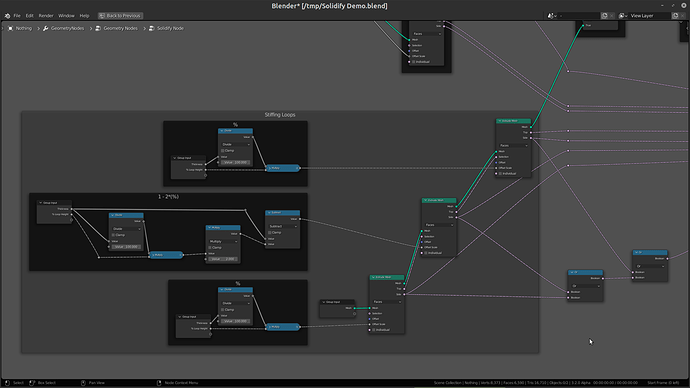Click the Geometry Nodes tree breadcrumb
The height and width of the screenshot is (388, 690).
click(x=121, y=28)
